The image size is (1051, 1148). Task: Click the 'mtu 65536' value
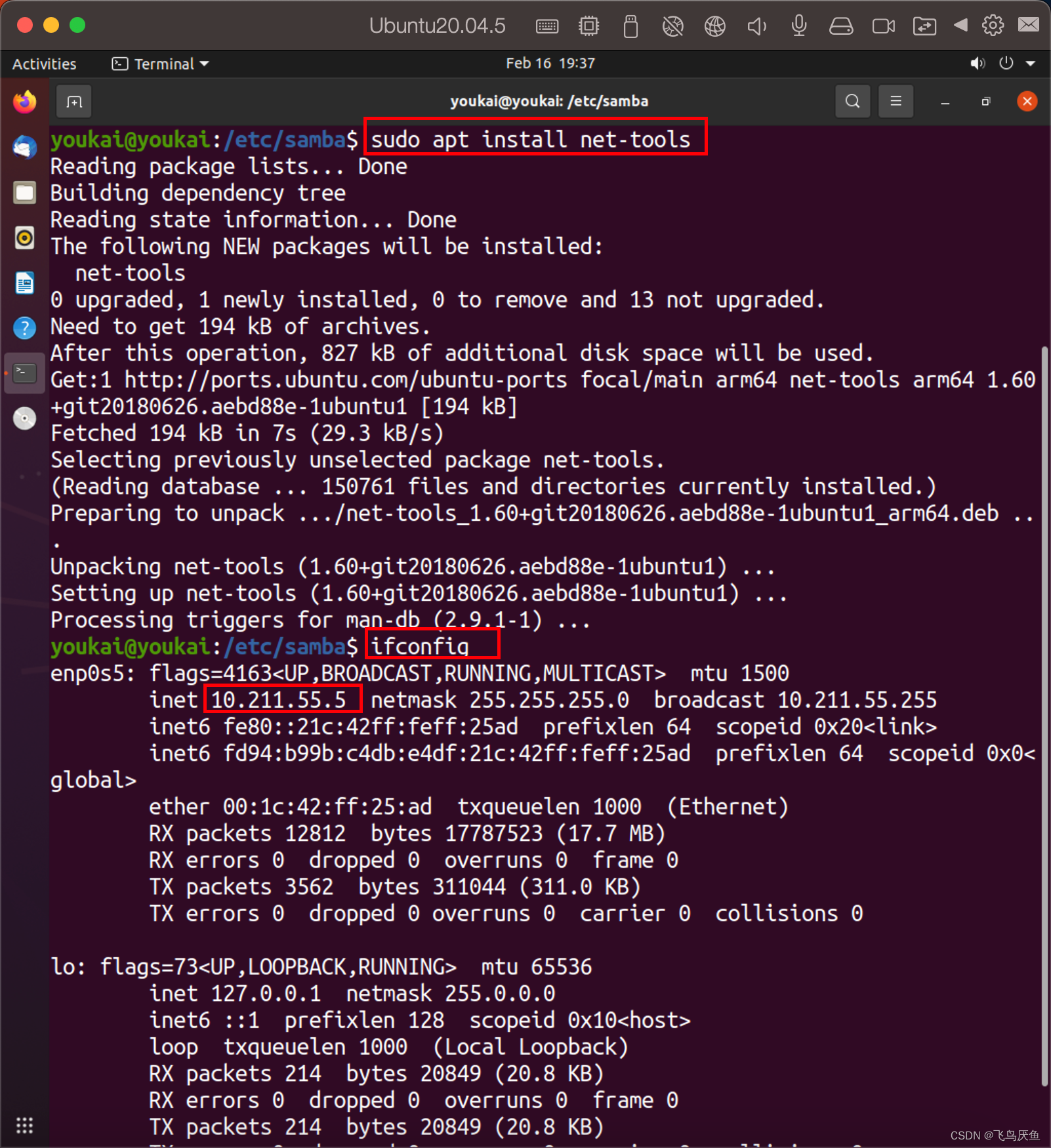pyautogui.click(x=537, y=966)
